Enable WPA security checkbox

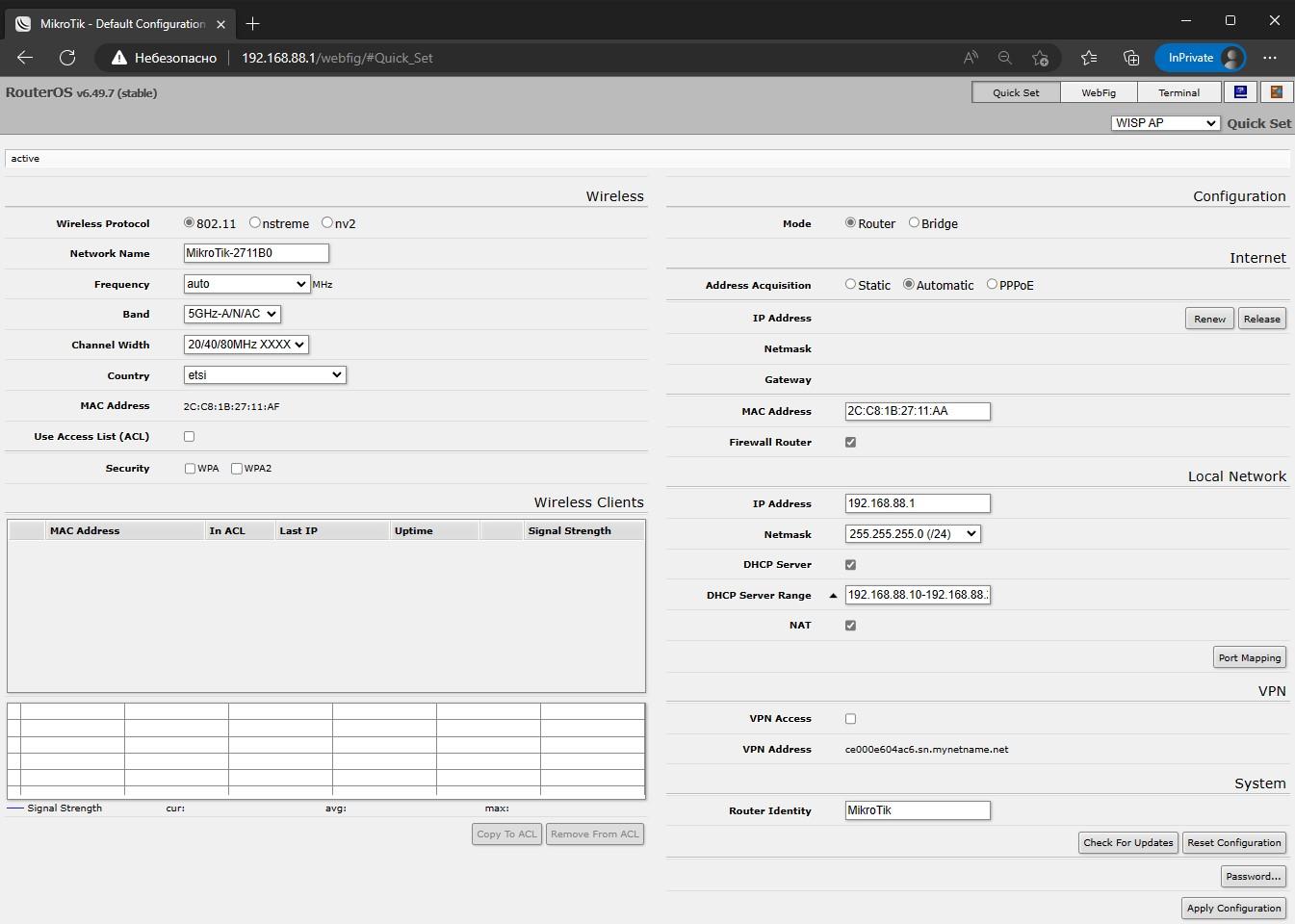pos(190,469)
